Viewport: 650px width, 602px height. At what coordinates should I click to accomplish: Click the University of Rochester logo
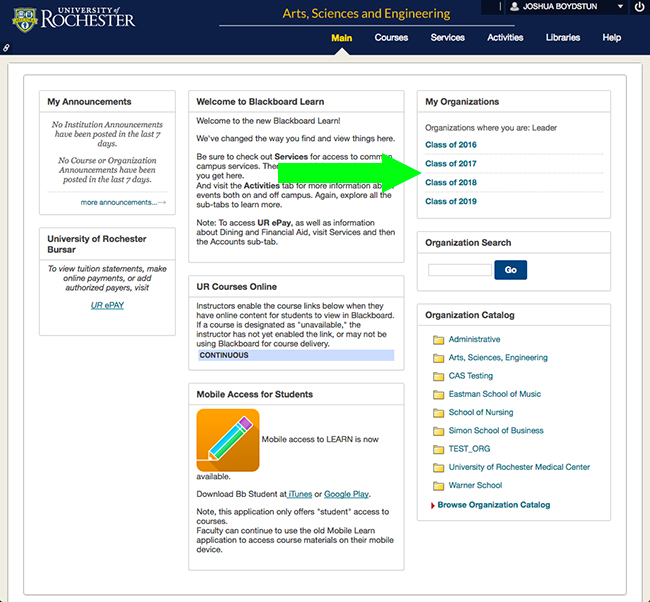[x=73, y=19]
